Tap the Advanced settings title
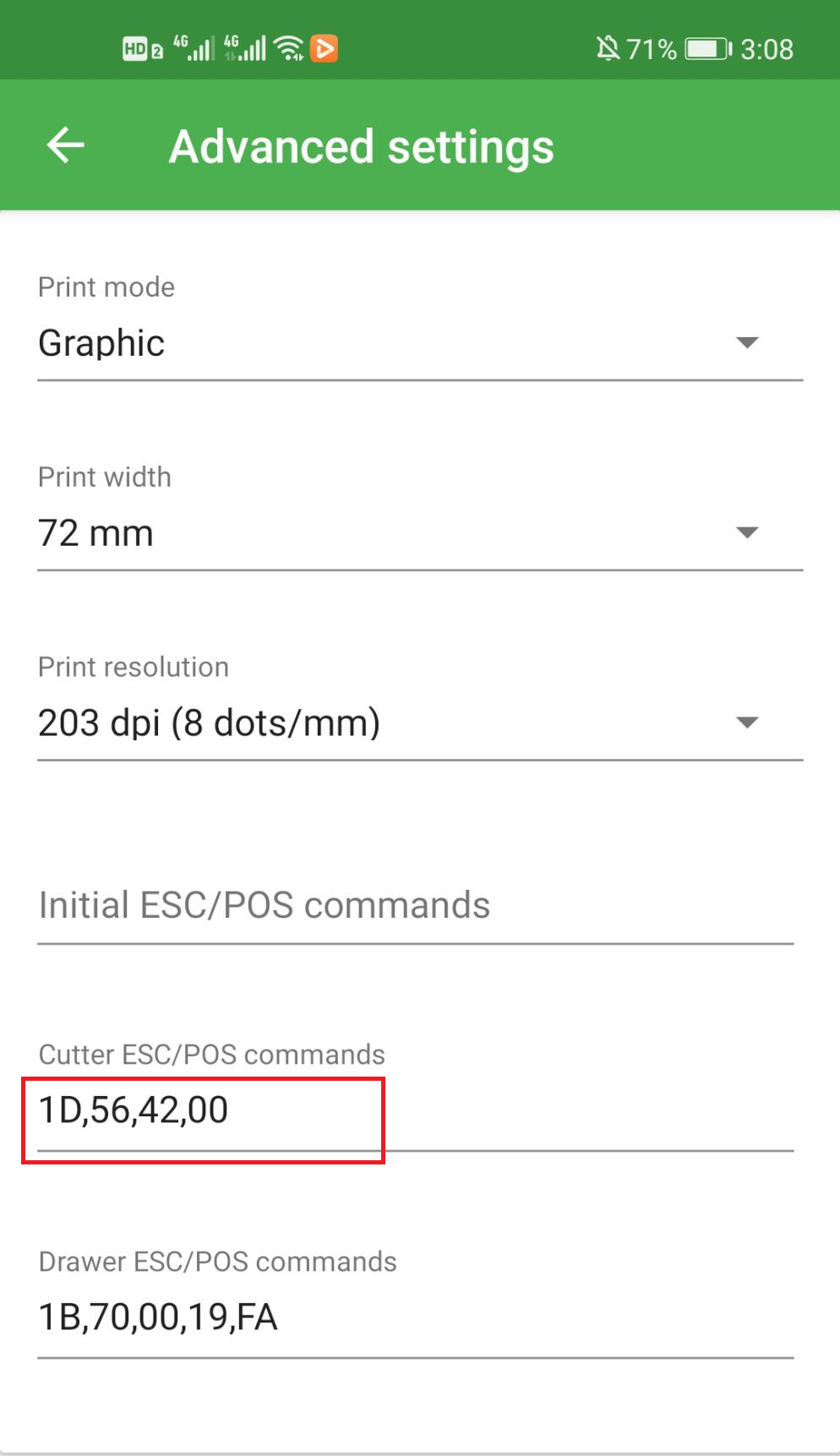 tap(362, 147)
